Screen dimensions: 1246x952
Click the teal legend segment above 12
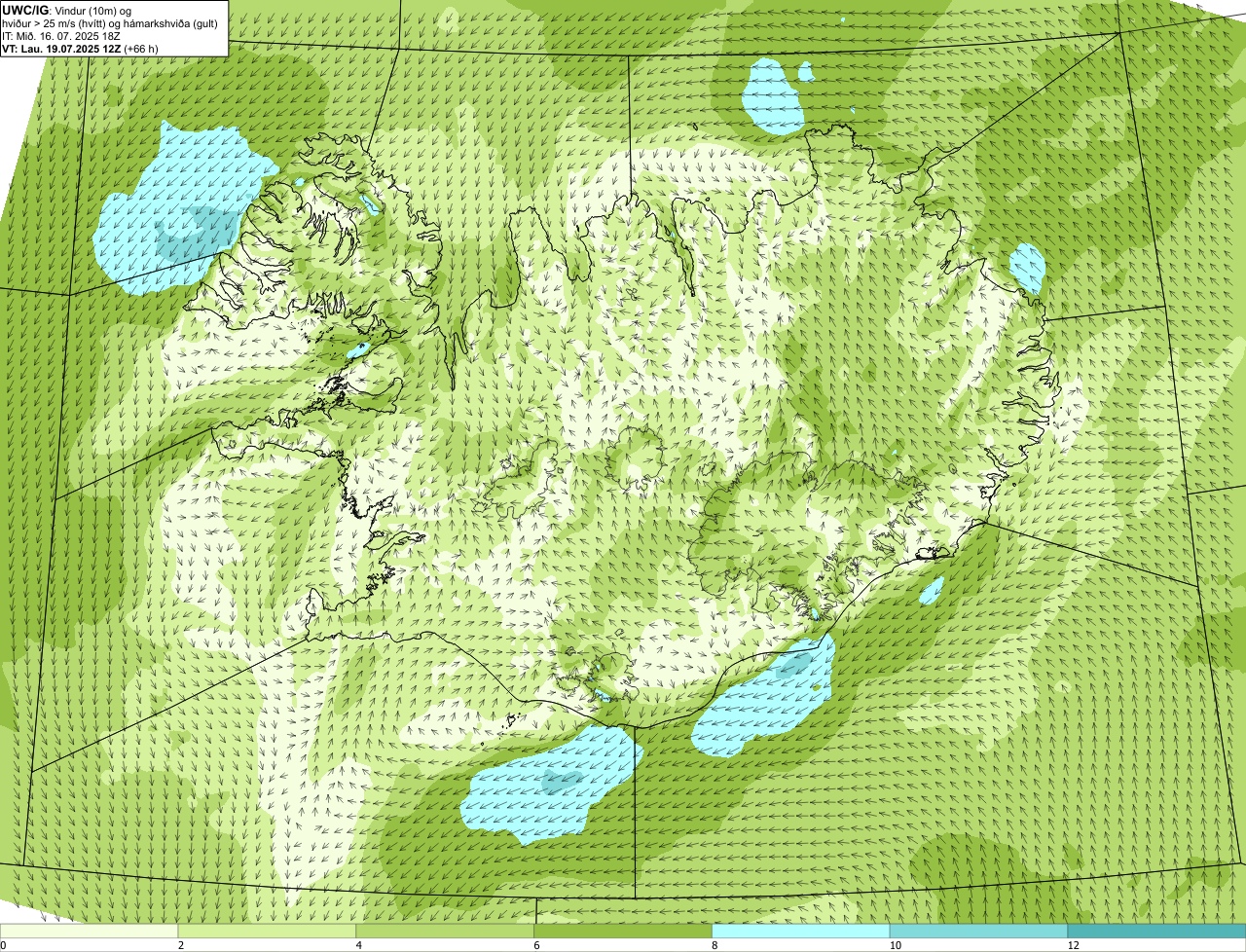[x=1156, y=931]
